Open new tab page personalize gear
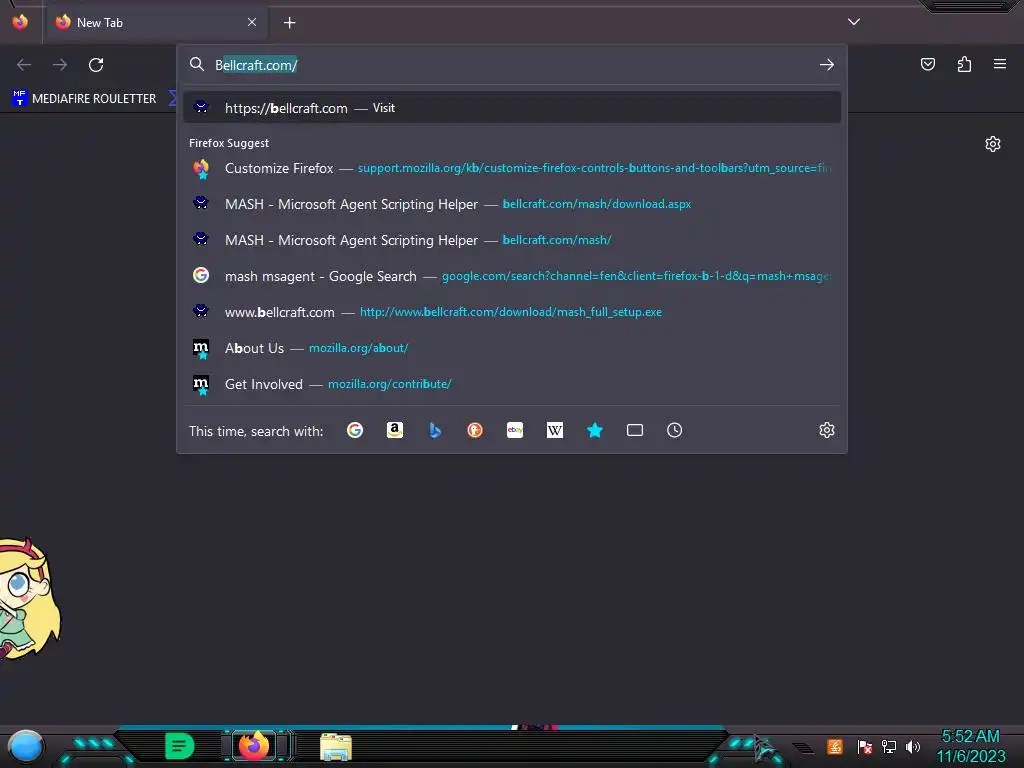The width and height of the screenshot is (1024, 768). [x=993, y=144]
